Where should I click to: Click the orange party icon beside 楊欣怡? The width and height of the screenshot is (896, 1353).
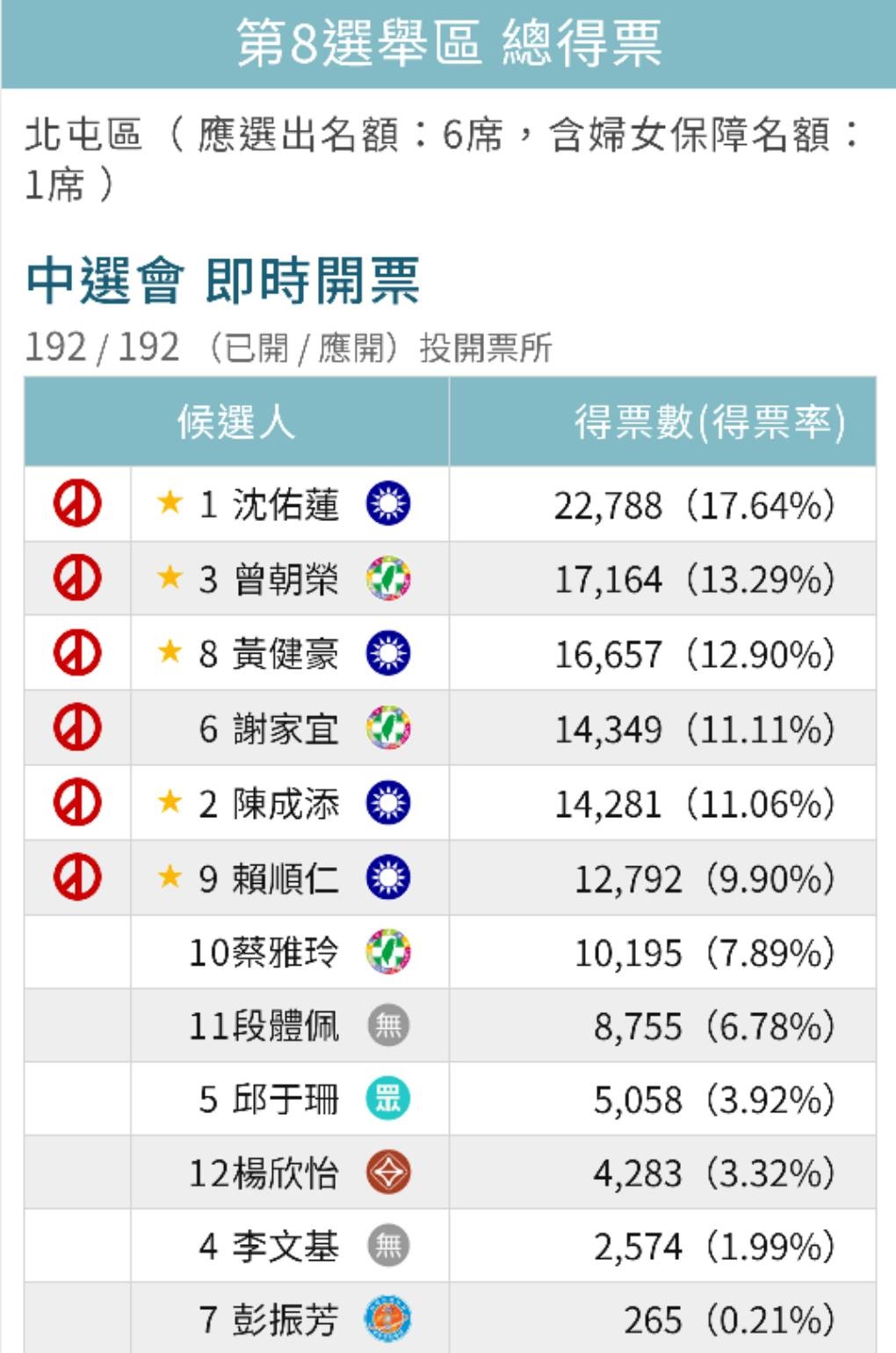388,1173
